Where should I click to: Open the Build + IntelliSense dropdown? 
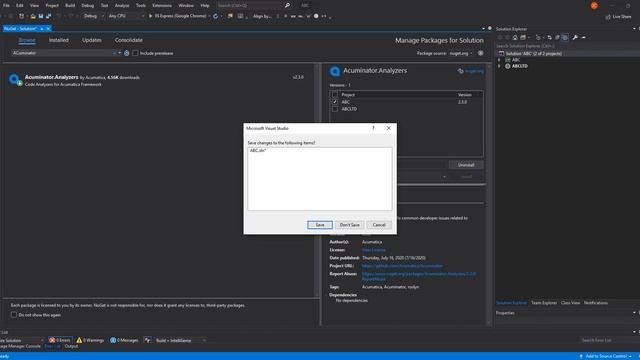180,340
